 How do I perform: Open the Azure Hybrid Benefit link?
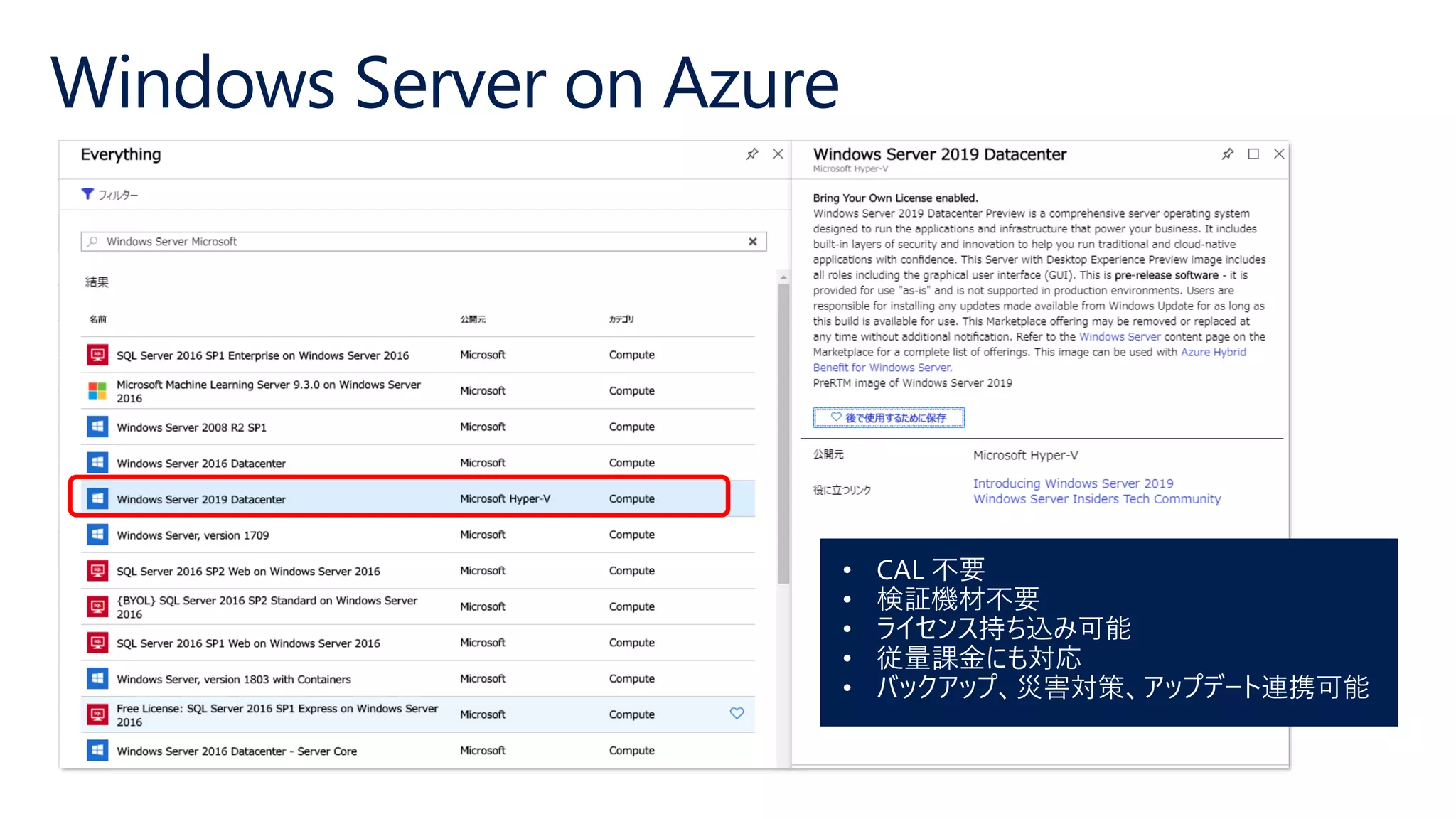pos(1213,353)
